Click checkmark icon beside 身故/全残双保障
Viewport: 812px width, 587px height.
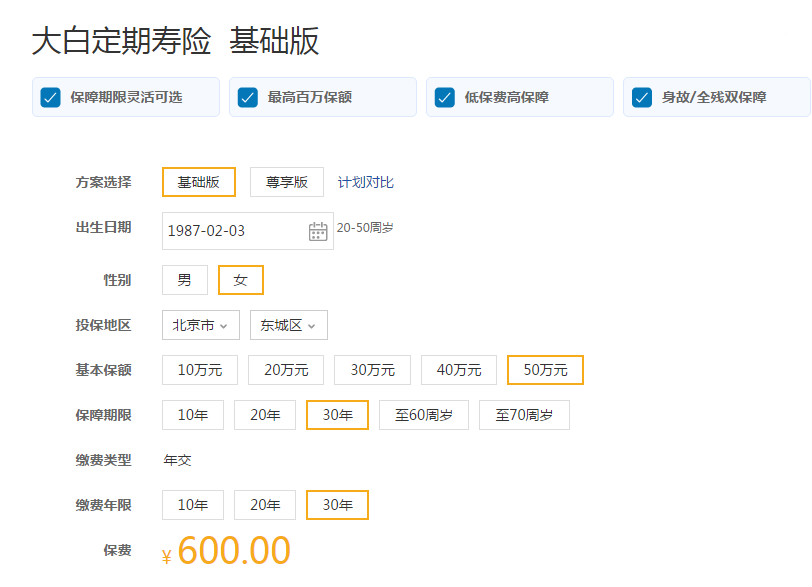[x=642, y=97]
